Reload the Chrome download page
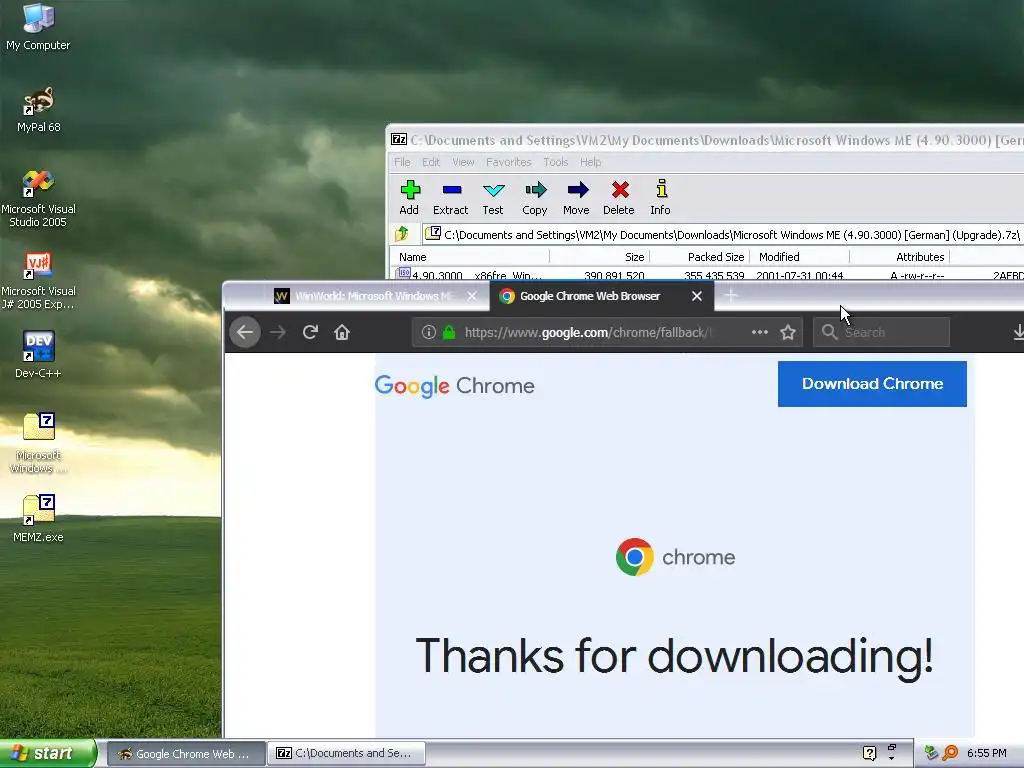 point(310,332)
